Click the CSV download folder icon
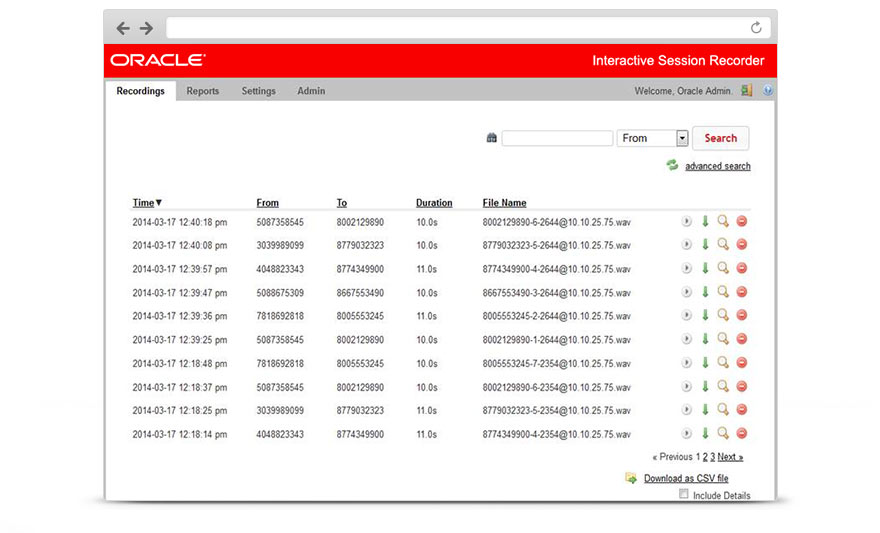Image resolution: width=880 pixels, height=533 pixels. coord(631,478)
